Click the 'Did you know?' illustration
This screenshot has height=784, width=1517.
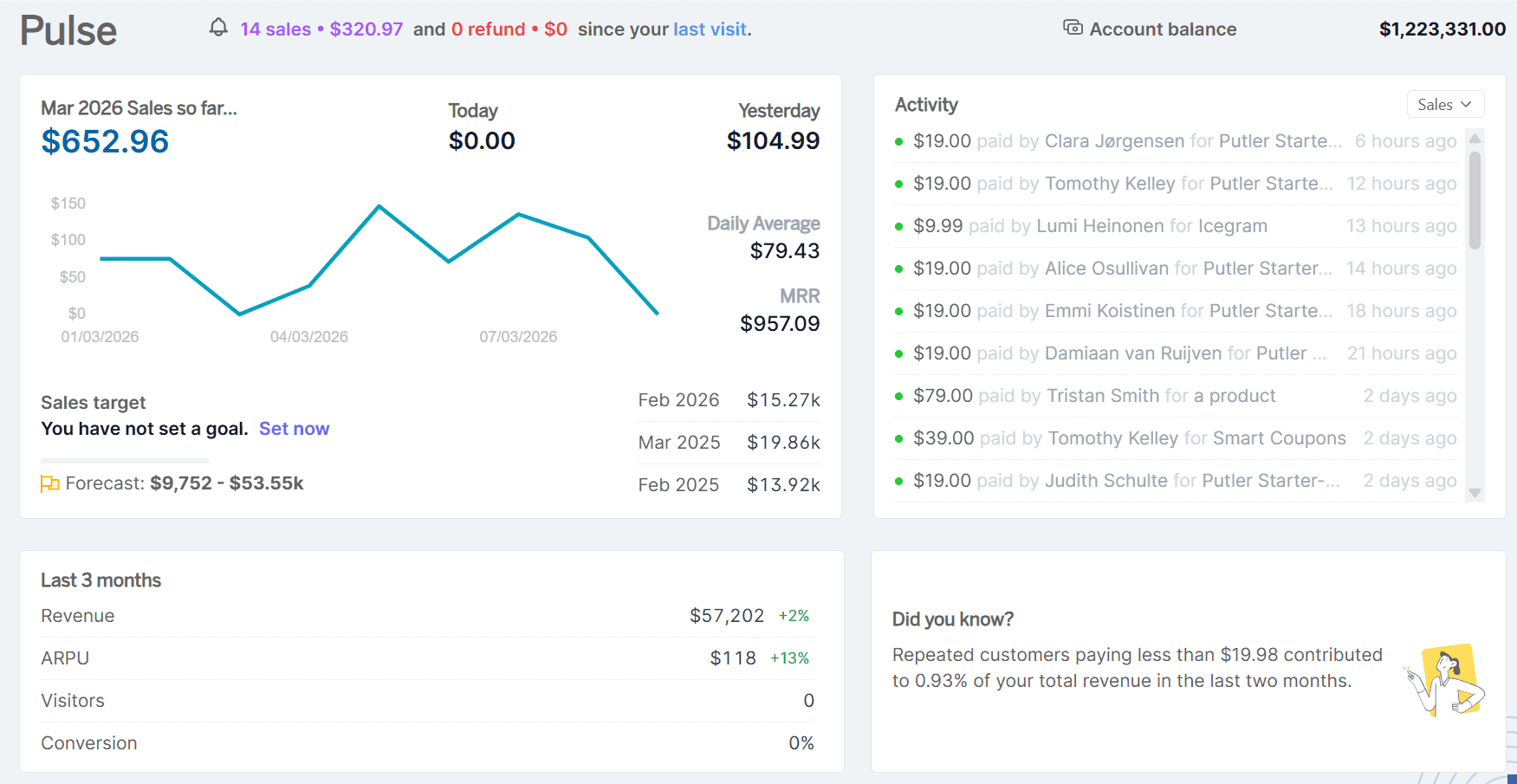pyautogui.click(x=1445, y=679)
